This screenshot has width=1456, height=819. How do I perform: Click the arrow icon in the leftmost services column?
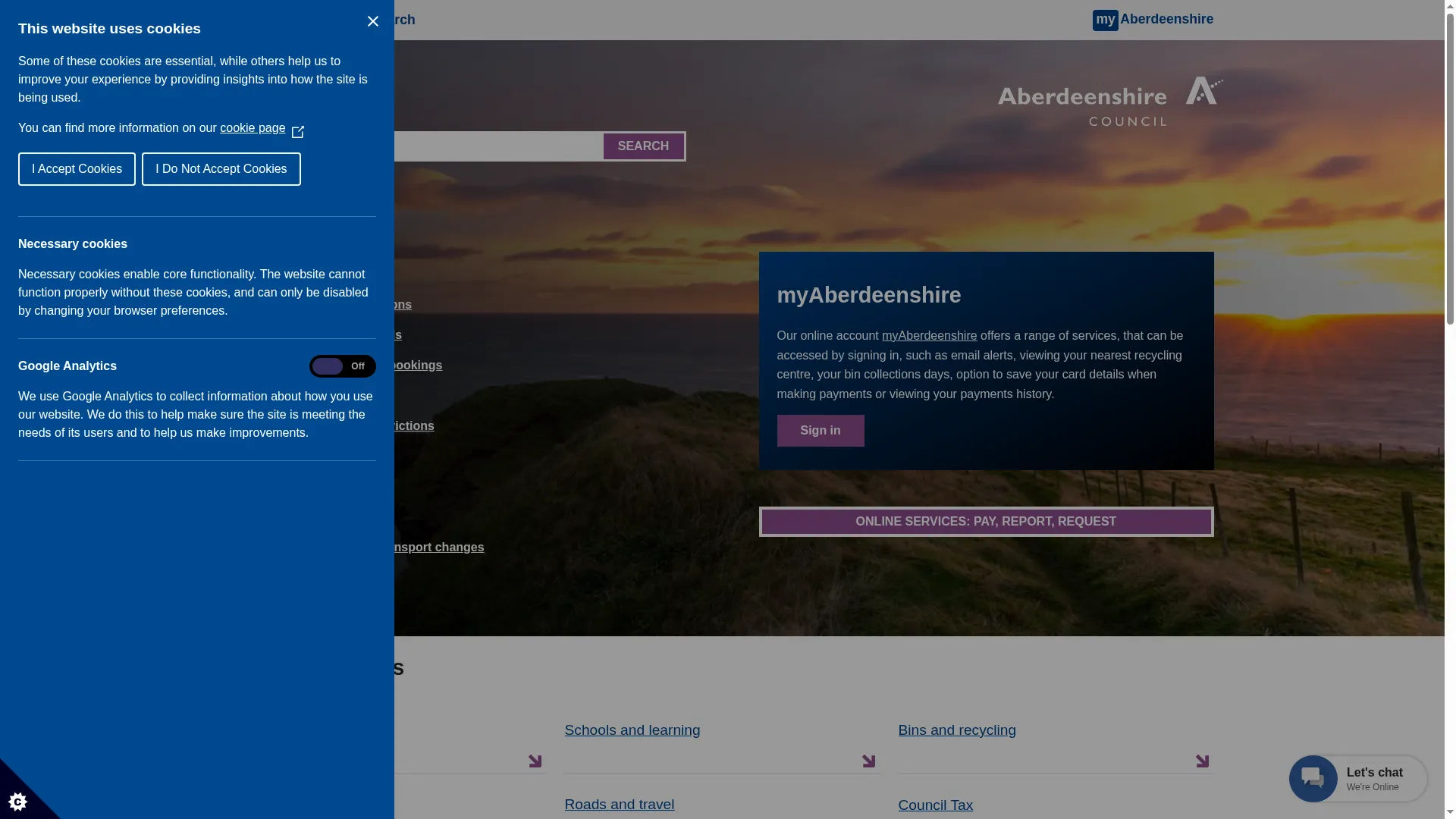point(535,761)
